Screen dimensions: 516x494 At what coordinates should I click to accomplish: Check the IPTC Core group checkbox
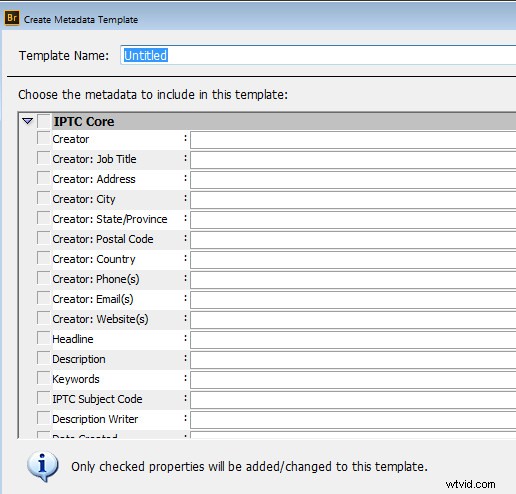coord(44,121)
